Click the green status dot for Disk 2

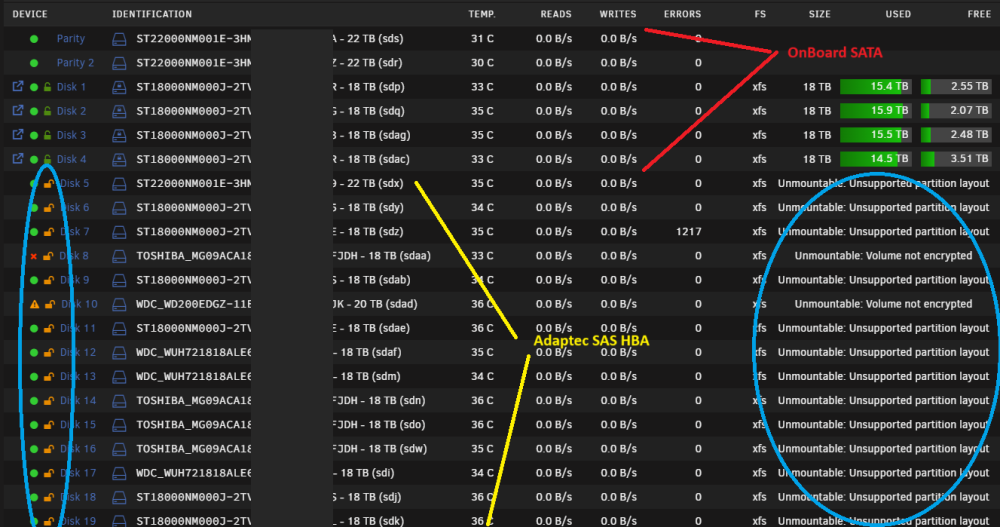pyautogui.click(x=34, y=111)
